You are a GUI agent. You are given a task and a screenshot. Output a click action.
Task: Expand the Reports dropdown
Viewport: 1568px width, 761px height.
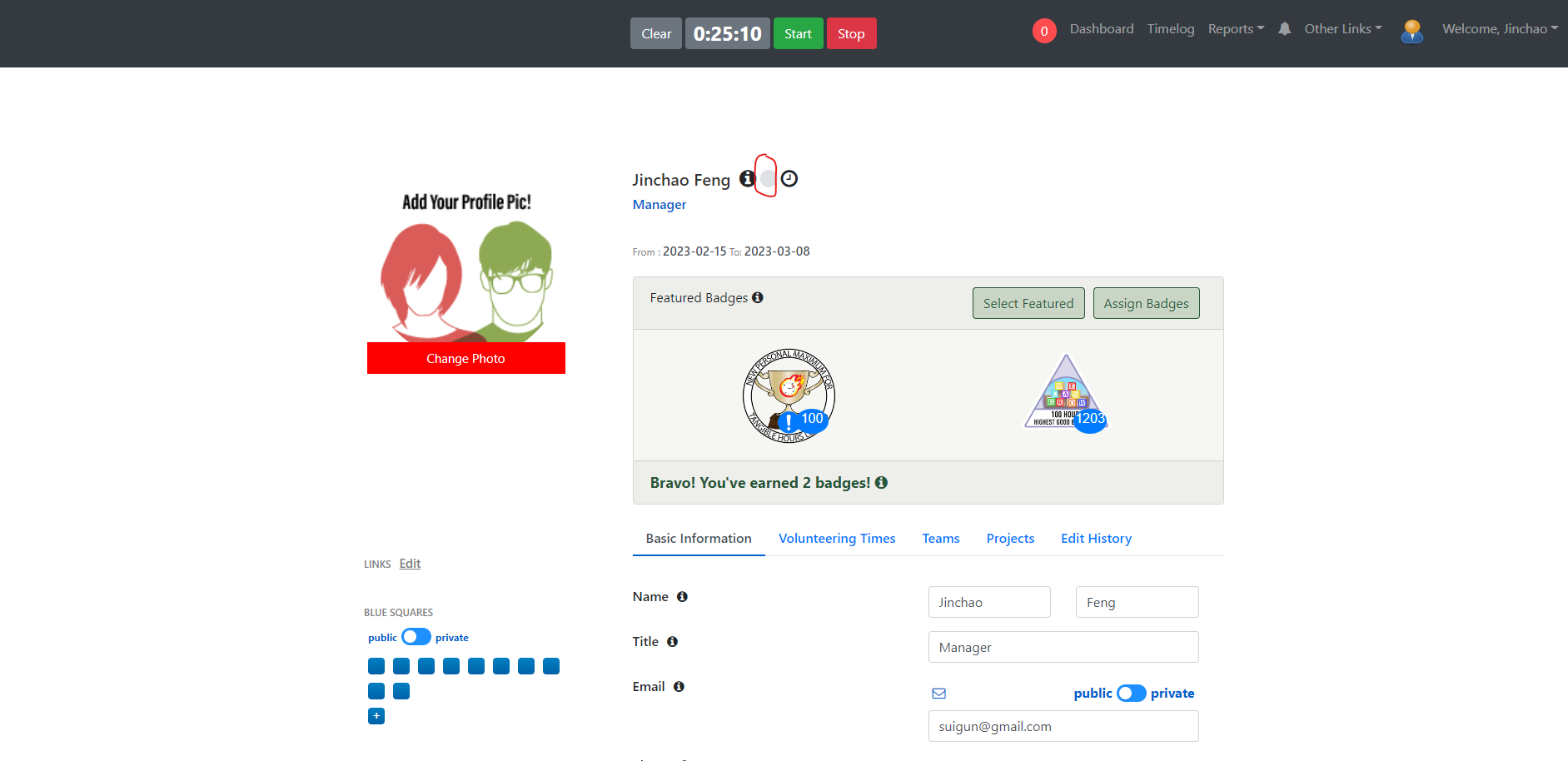1236,29
